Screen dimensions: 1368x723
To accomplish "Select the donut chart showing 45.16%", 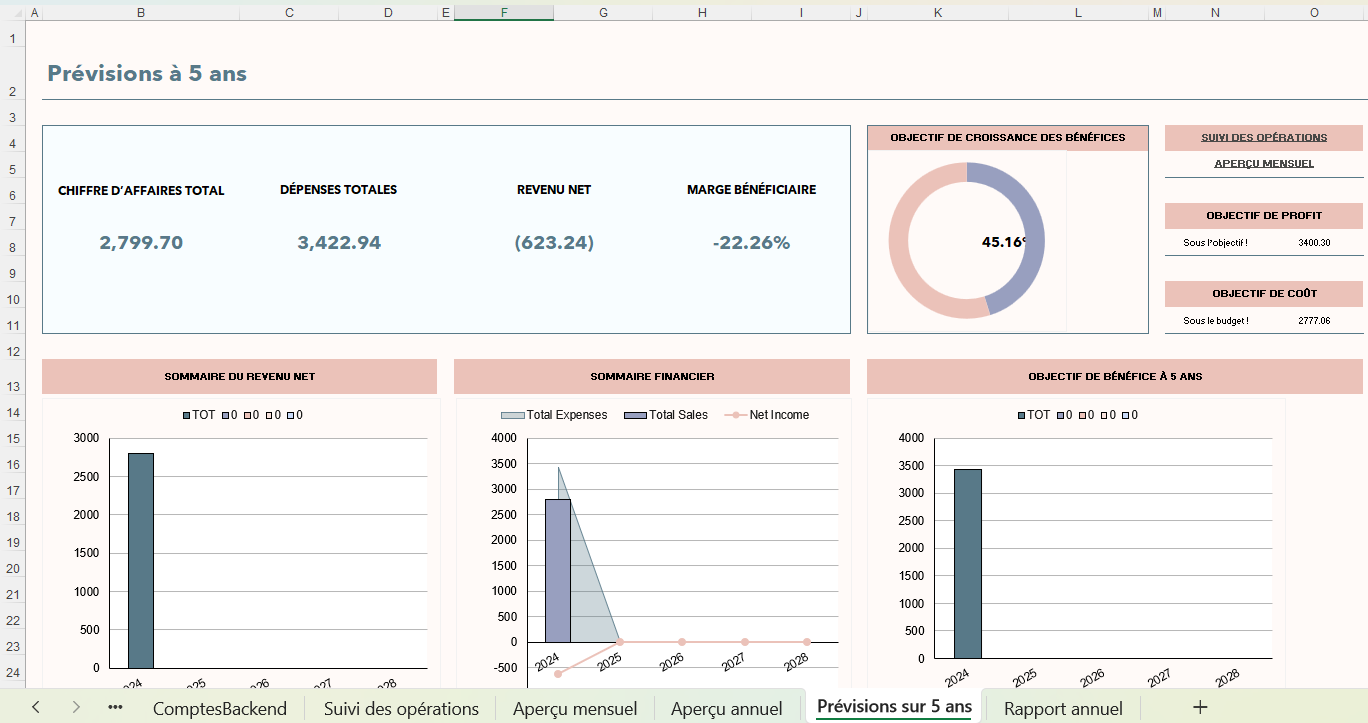I will [965, 240].
